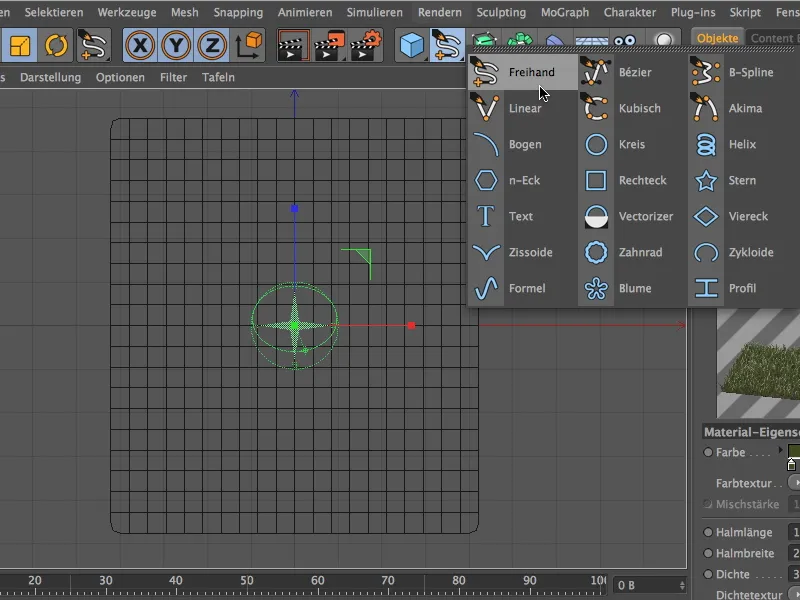Open the Filter viewport menu

click(x=173, y=76)
